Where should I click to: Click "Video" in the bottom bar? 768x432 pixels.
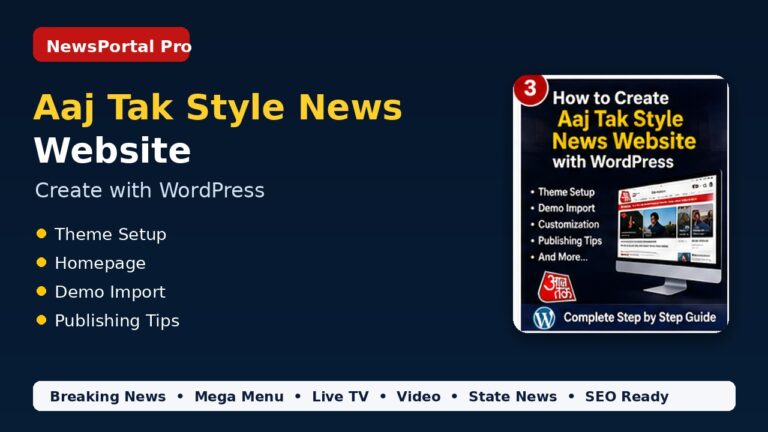pos(418,396)
